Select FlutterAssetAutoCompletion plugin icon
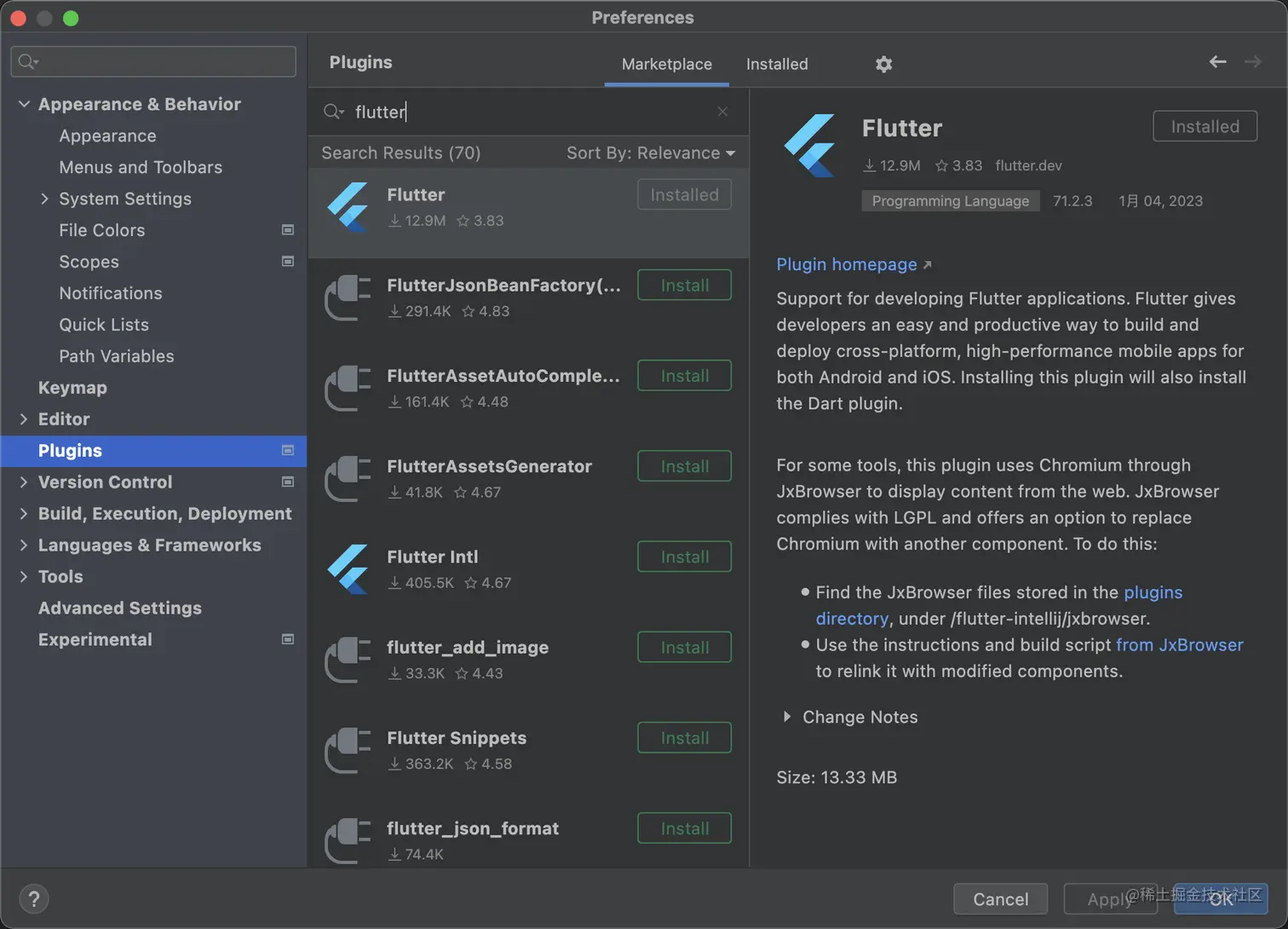The height and width of the screenshot is (929, 1288). (x=348, y=388)
